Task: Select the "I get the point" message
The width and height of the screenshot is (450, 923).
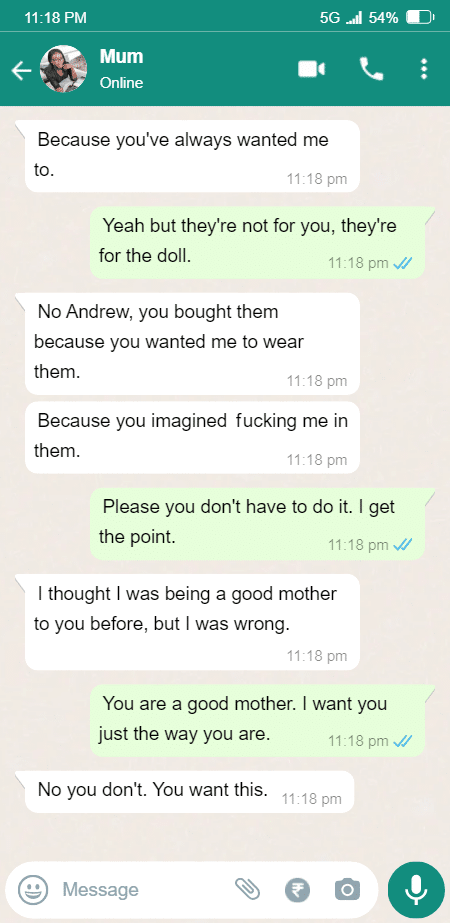Action: (x=257, y=523)
